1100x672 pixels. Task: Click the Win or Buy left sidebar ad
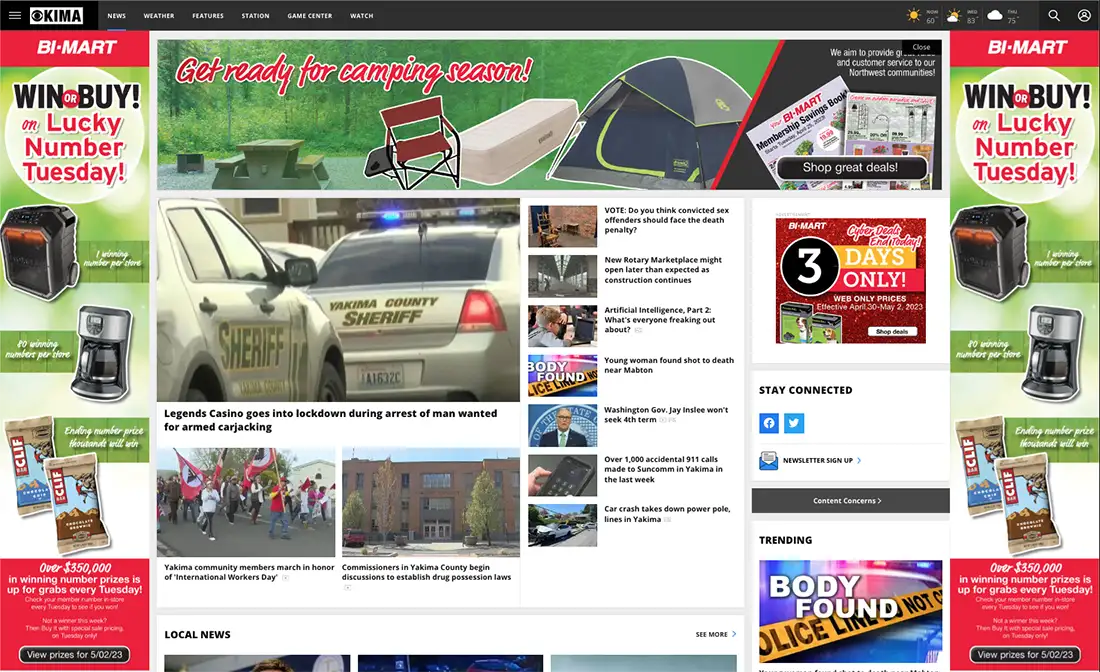click(x=74, y=351)
